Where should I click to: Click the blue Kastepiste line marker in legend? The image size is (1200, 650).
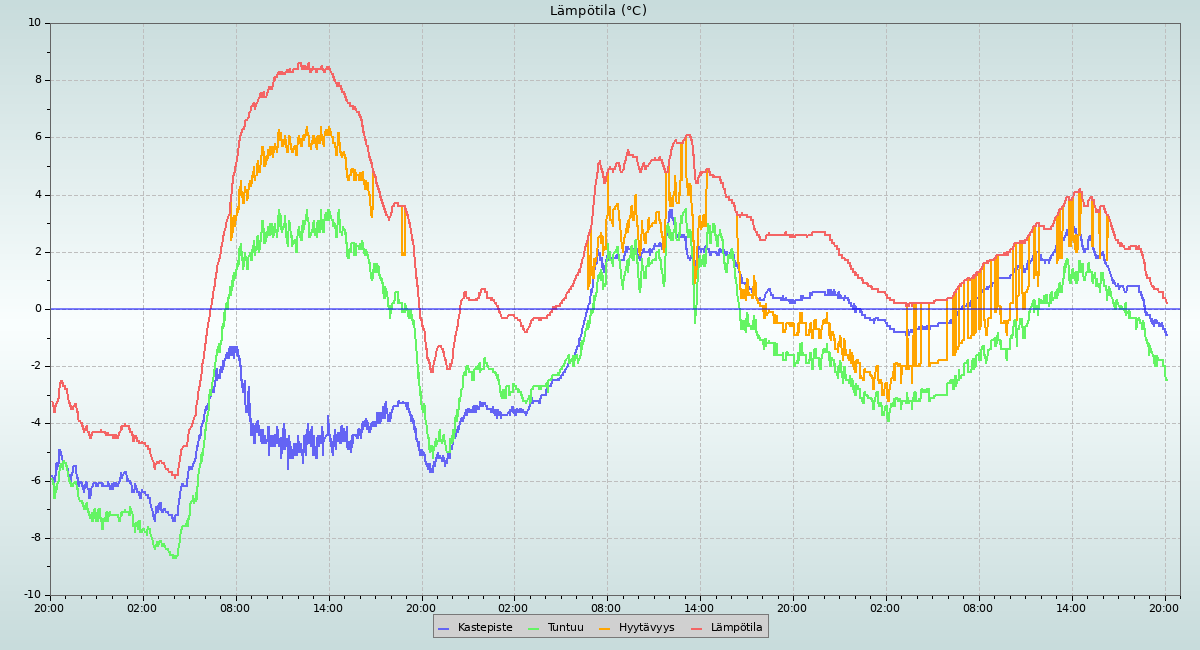coord(444,628)
